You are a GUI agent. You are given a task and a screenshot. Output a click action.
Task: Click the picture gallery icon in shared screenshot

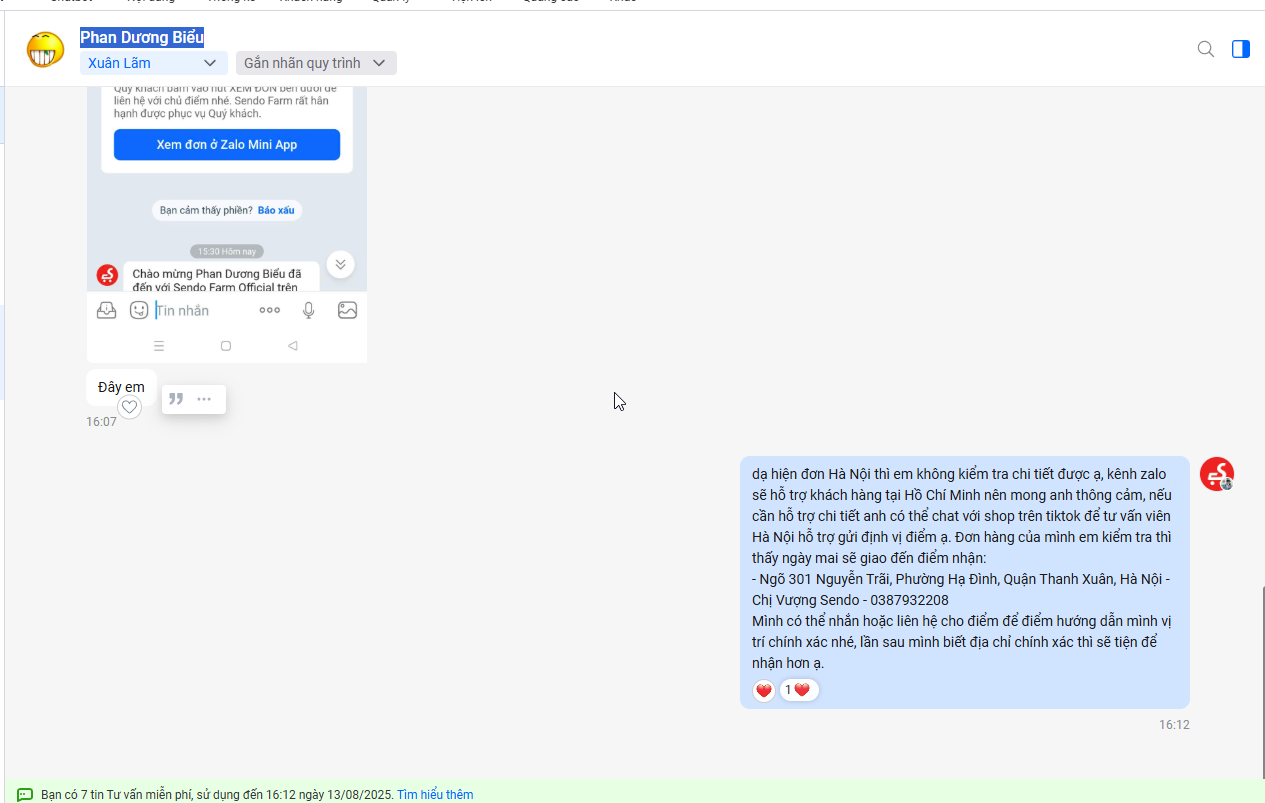point(347,311)
